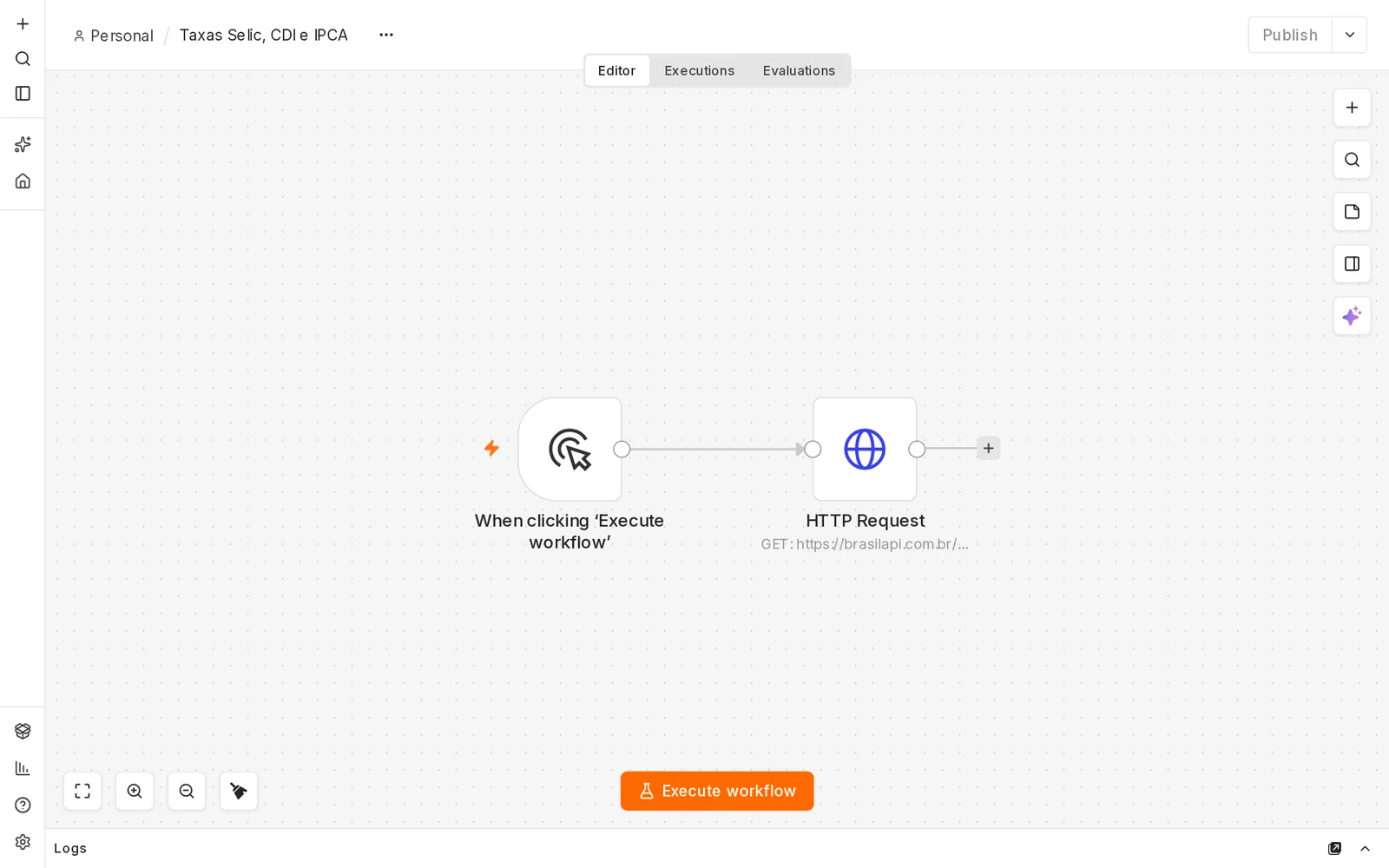
Task: Open node search magnifier on the right panel
Action: click(x=1352, y=160)
